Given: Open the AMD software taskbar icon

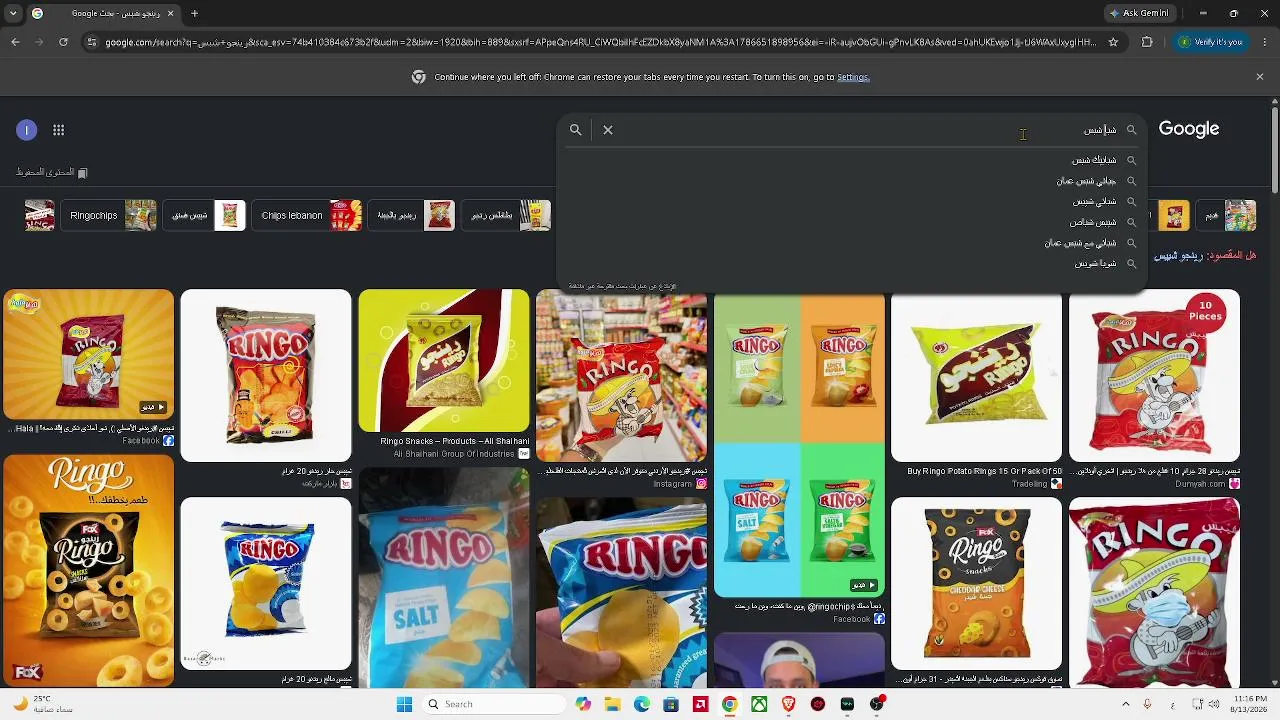Looking at the screenshot, I should 700,704.
